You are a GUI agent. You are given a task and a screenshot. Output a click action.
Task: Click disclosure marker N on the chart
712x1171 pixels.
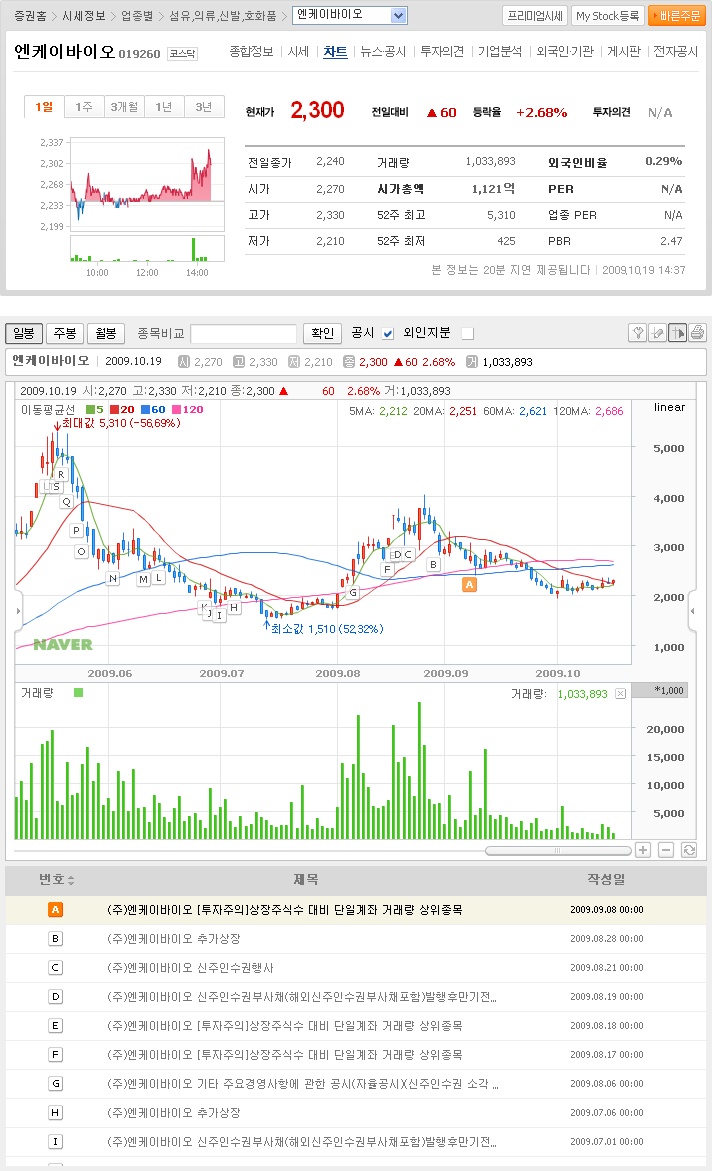[x=113, y=578]
